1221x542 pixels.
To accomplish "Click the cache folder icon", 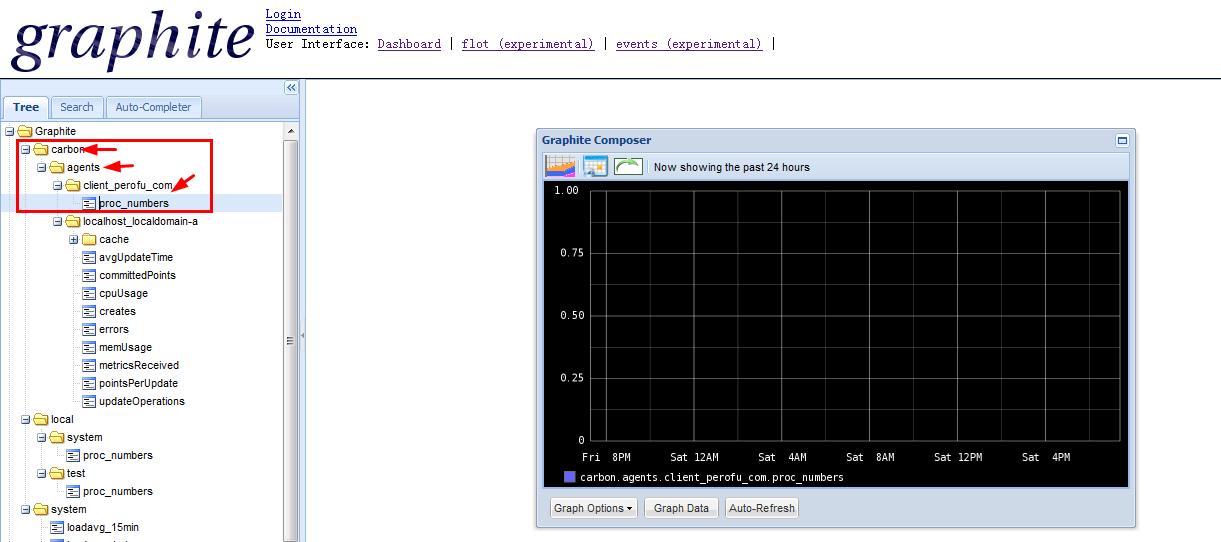I will [89, 239].
